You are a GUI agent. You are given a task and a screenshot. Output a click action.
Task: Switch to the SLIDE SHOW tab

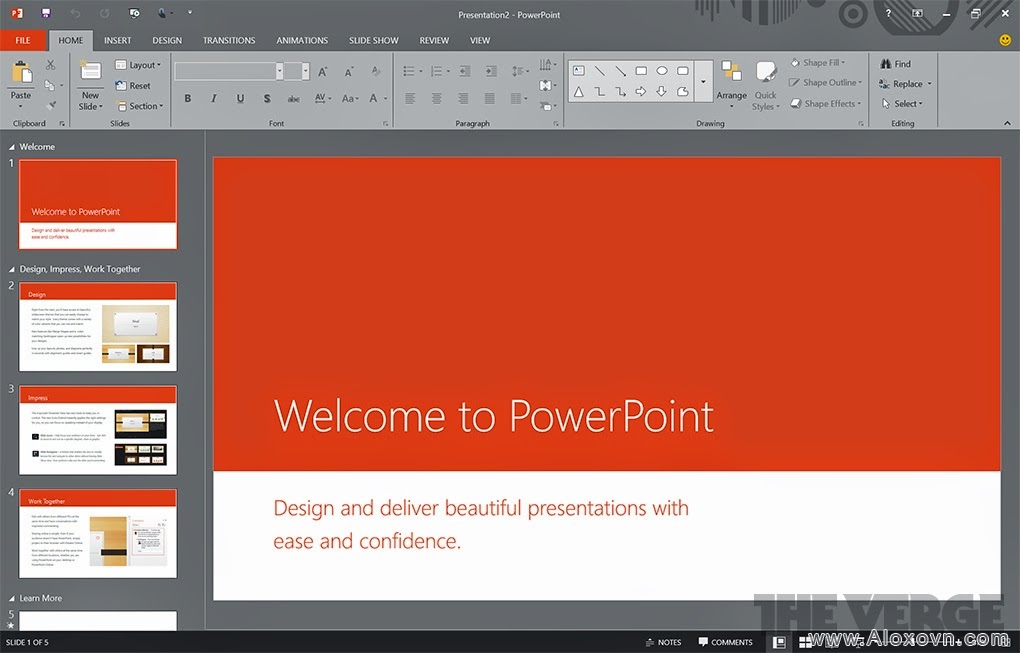373,40
